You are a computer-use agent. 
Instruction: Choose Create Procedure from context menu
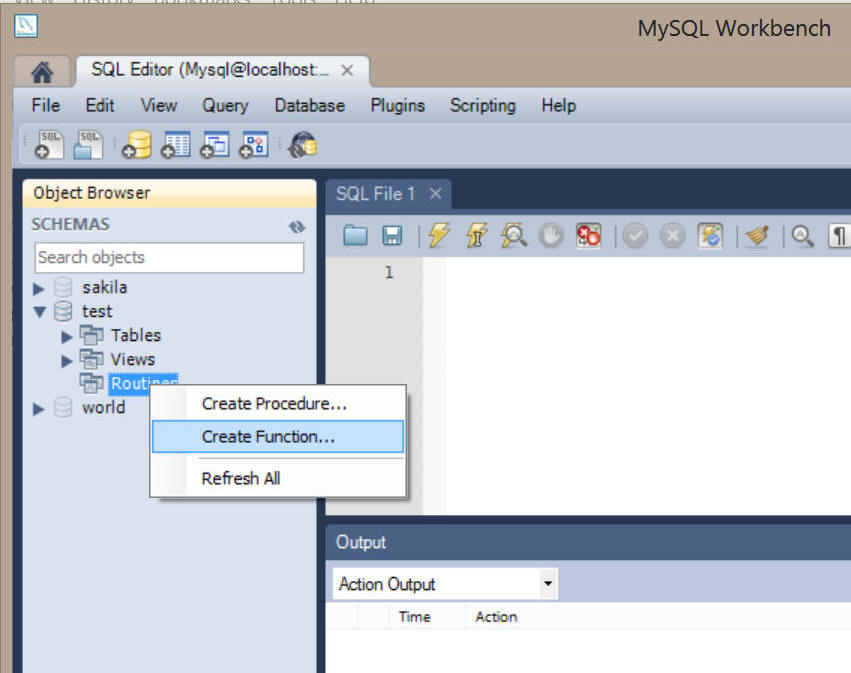click(278, 404)
